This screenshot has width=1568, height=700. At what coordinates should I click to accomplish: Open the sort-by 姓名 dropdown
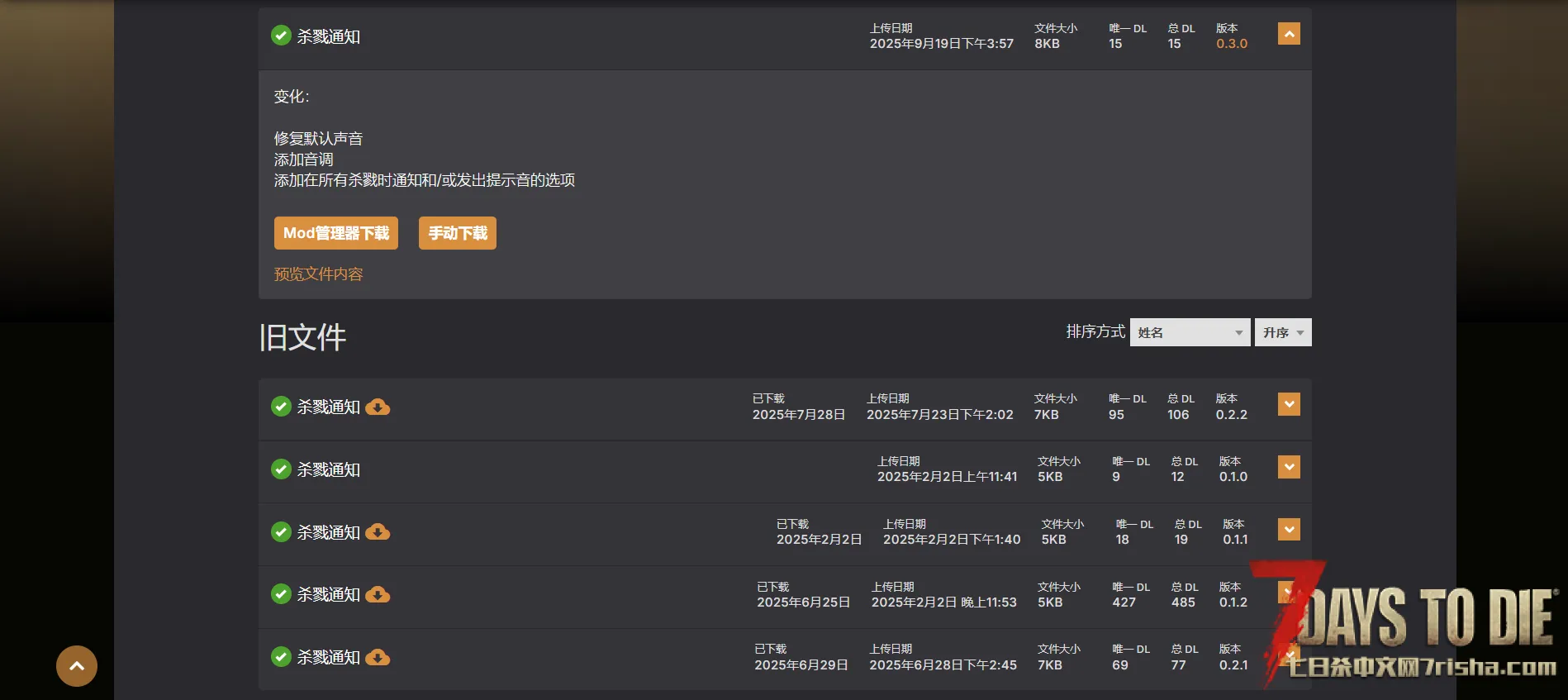tap(1189, 332)
